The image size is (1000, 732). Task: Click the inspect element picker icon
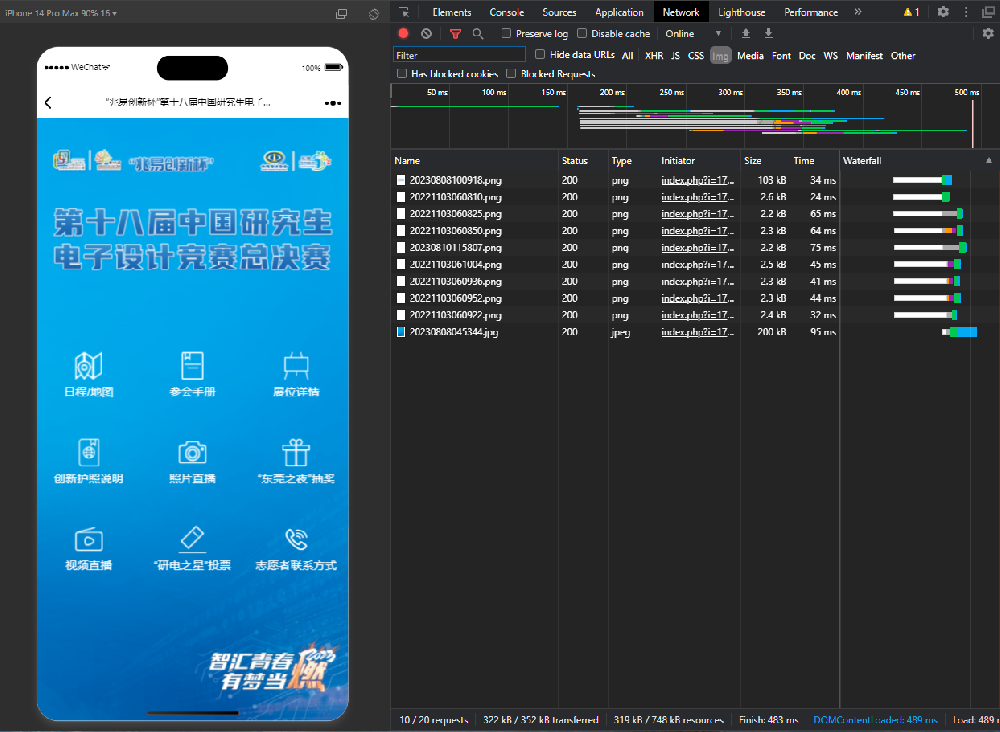[x=404, y=12]
